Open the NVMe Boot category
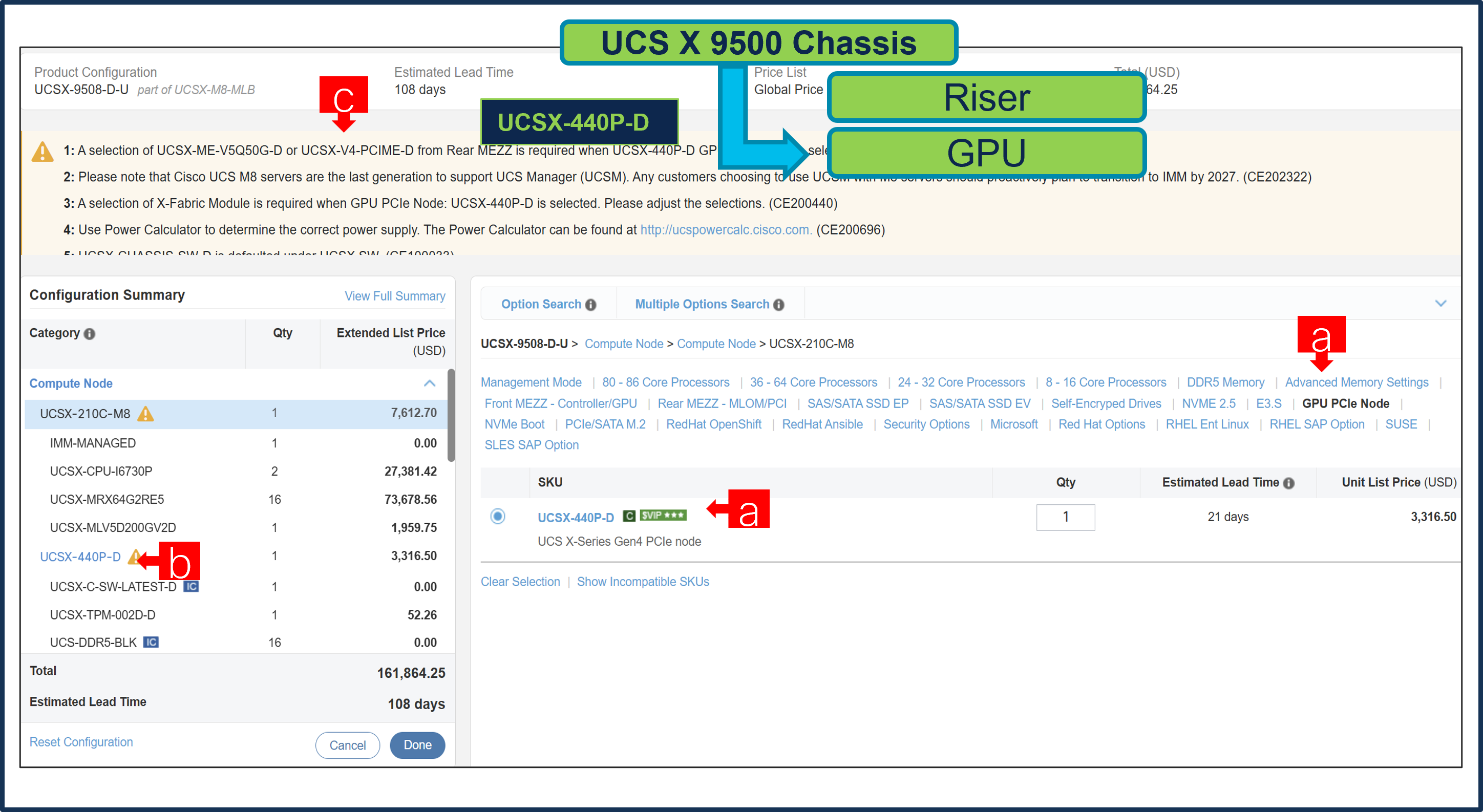 pyautogui.click(x=514, y=424)
